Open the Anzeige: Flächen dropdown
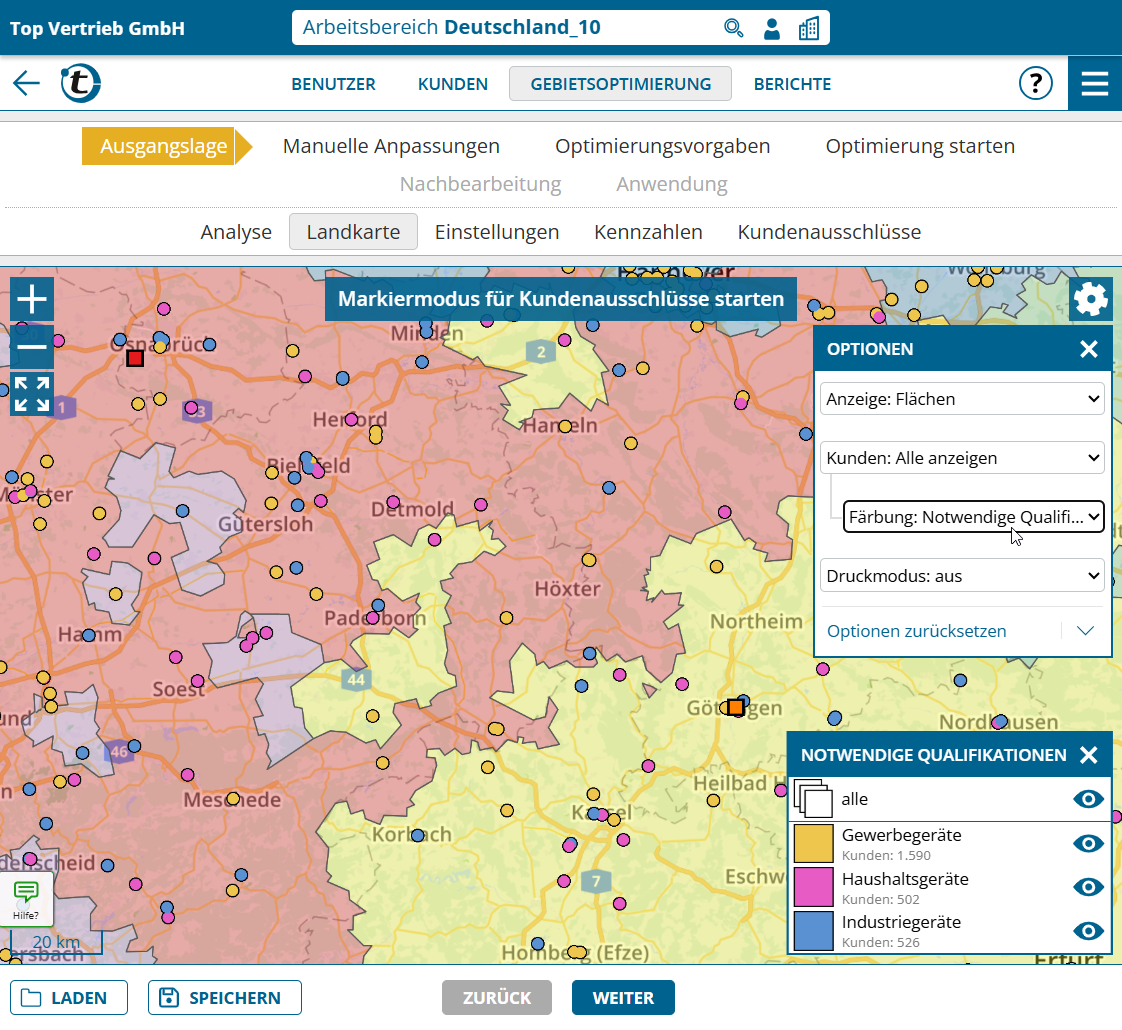1122x1030 pixels. tap(962, 399)
